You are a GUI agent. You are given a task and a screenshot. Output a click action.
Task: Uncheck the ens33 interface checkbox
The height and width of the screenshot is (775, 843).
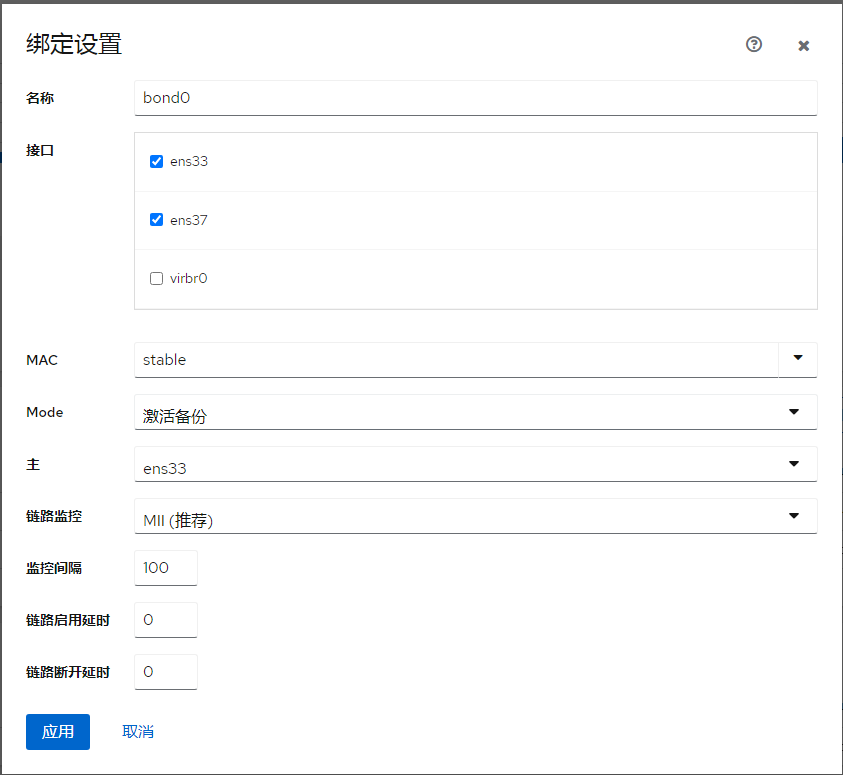(156, 161)
